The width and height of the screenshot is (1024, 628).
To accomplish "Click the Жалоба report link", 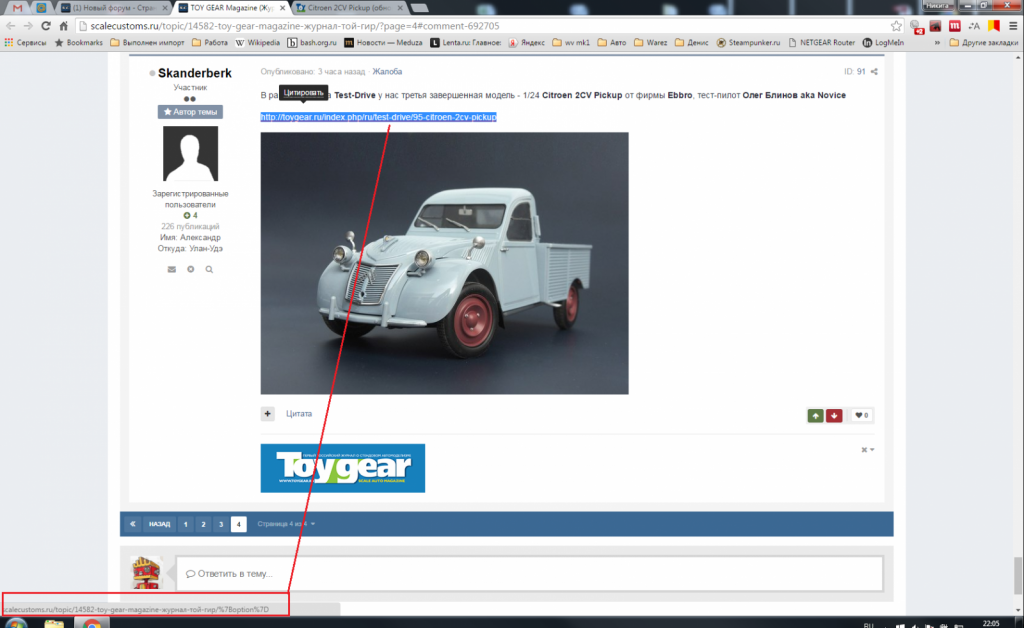I will 389,72.
